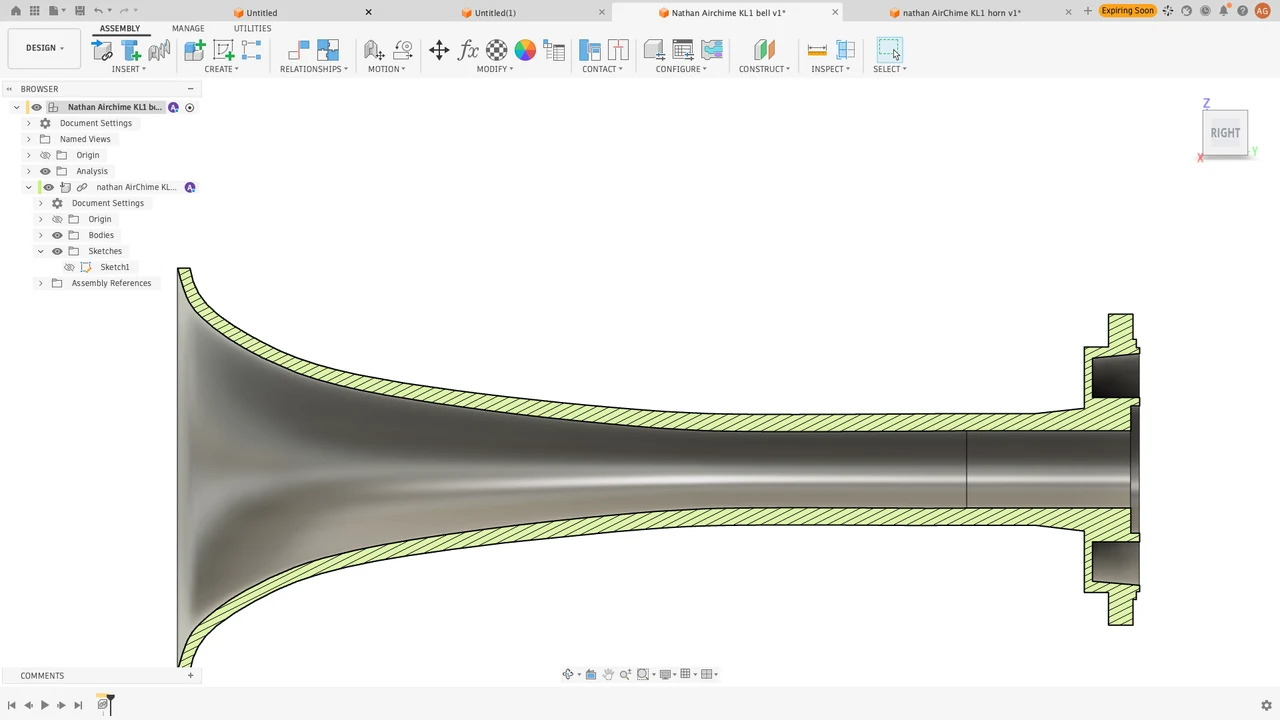
Task: Add a new comment with plus button
Action: click(190, 675)
